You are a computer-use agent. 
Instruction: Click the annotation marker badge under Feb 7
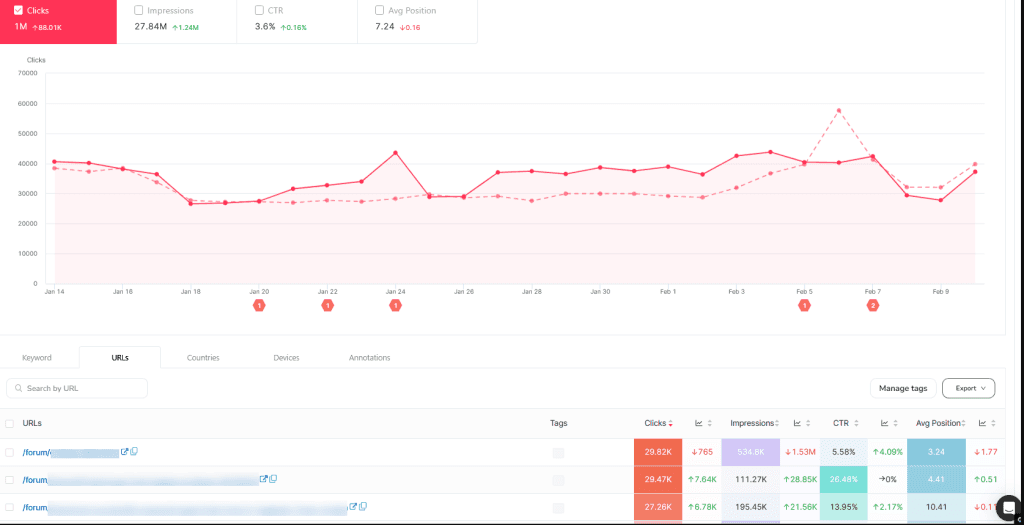(x=872, y=306)
